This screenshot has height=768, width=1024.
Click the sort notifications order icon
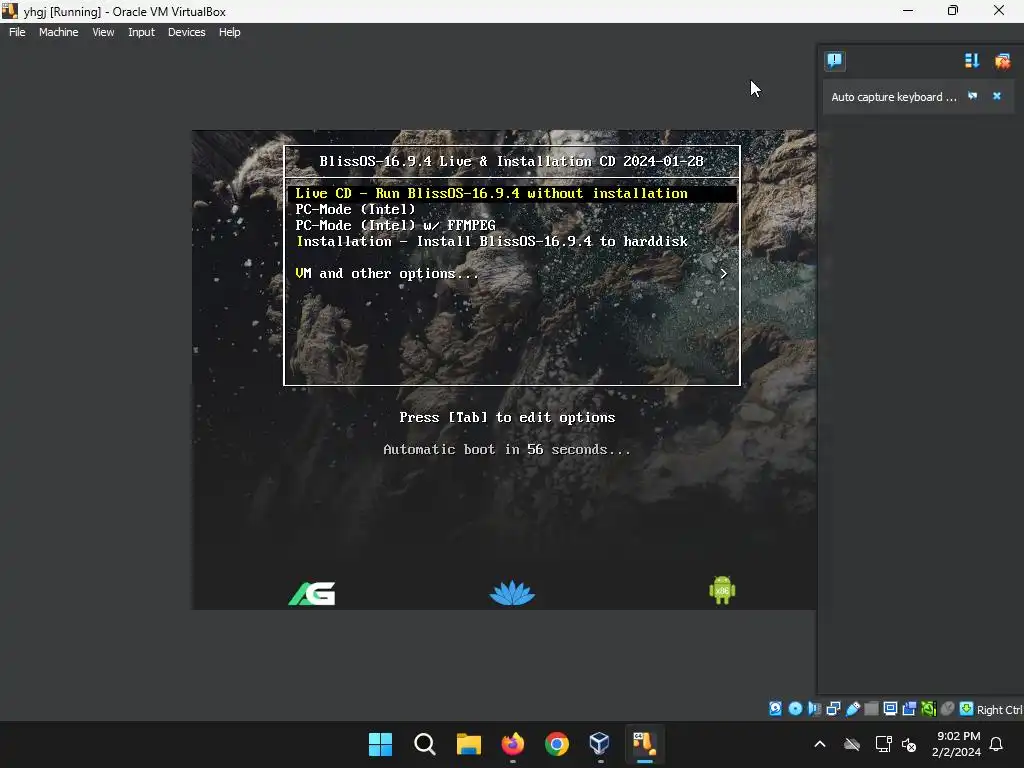click(972, 61)
